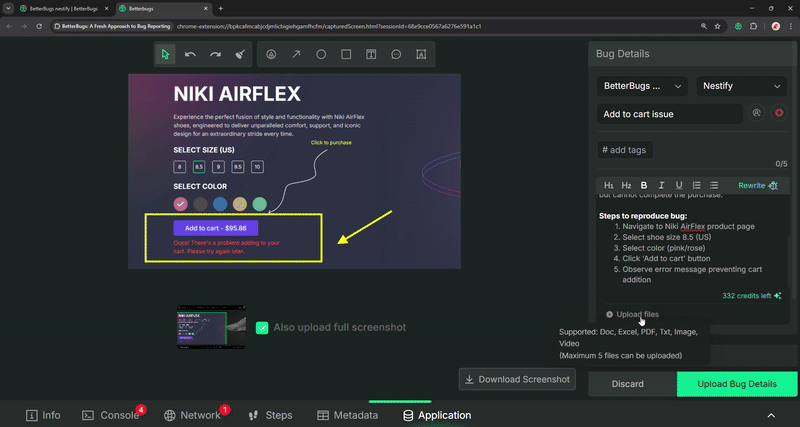800x427 pixels.
Task: Click the add tags input field
Action: [x=624, y=150]
